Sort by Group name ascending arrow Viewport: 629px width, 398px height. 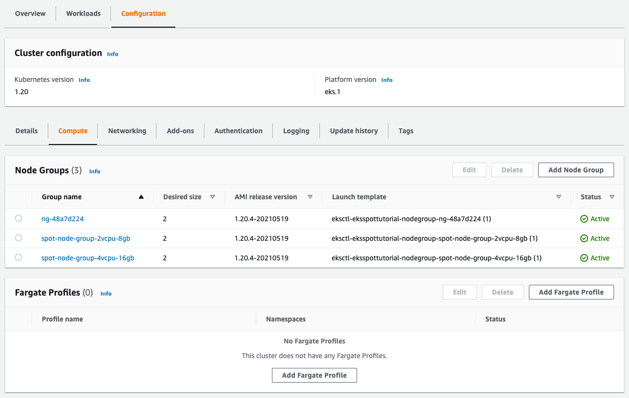coord(141,197)
